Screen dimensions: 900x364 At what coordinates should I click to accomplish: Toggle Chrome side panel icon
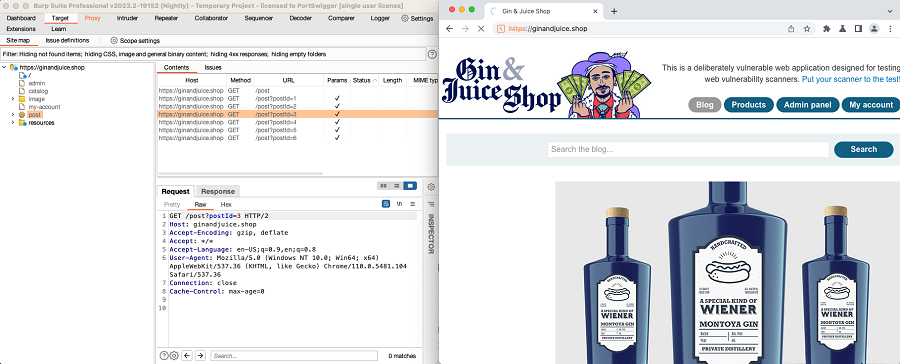point(858,29)
